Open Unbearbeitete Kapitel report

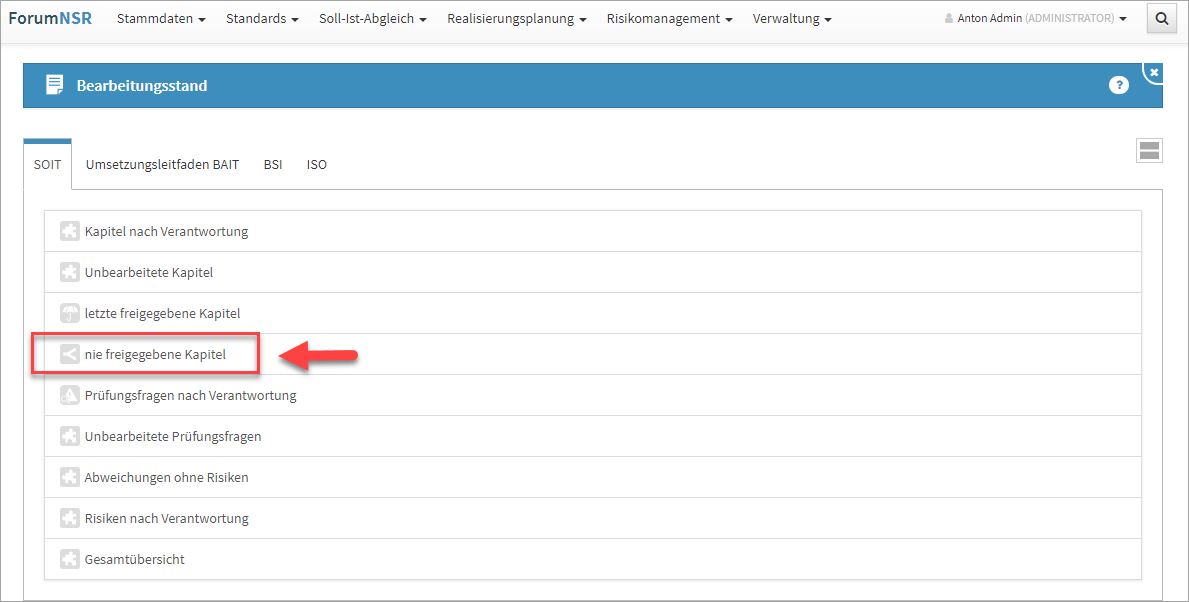tap(593, 272)
